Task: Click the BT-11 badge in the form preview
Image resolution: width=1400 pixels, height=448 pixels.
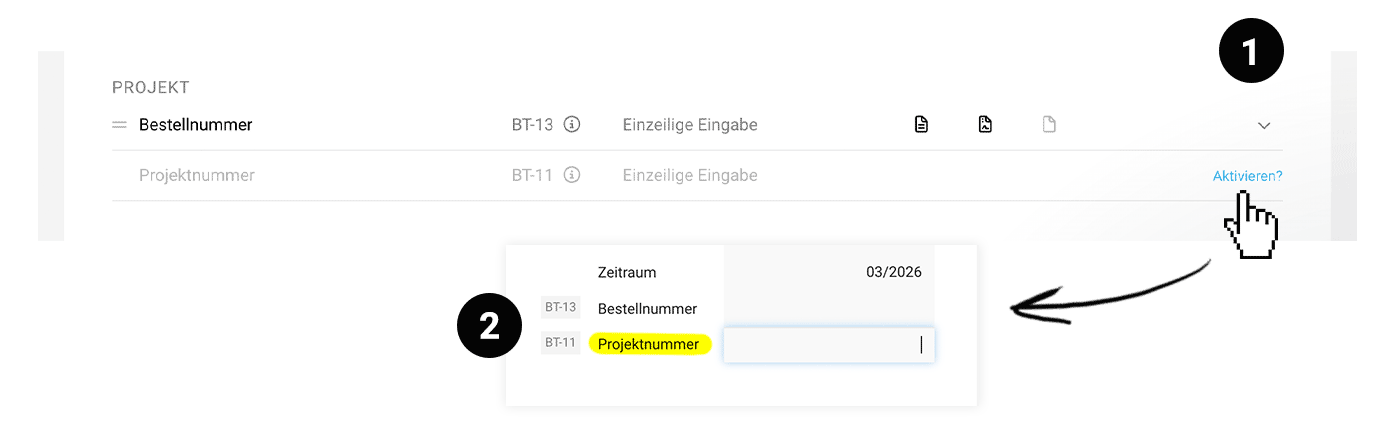Action: (x=560, y=343)
